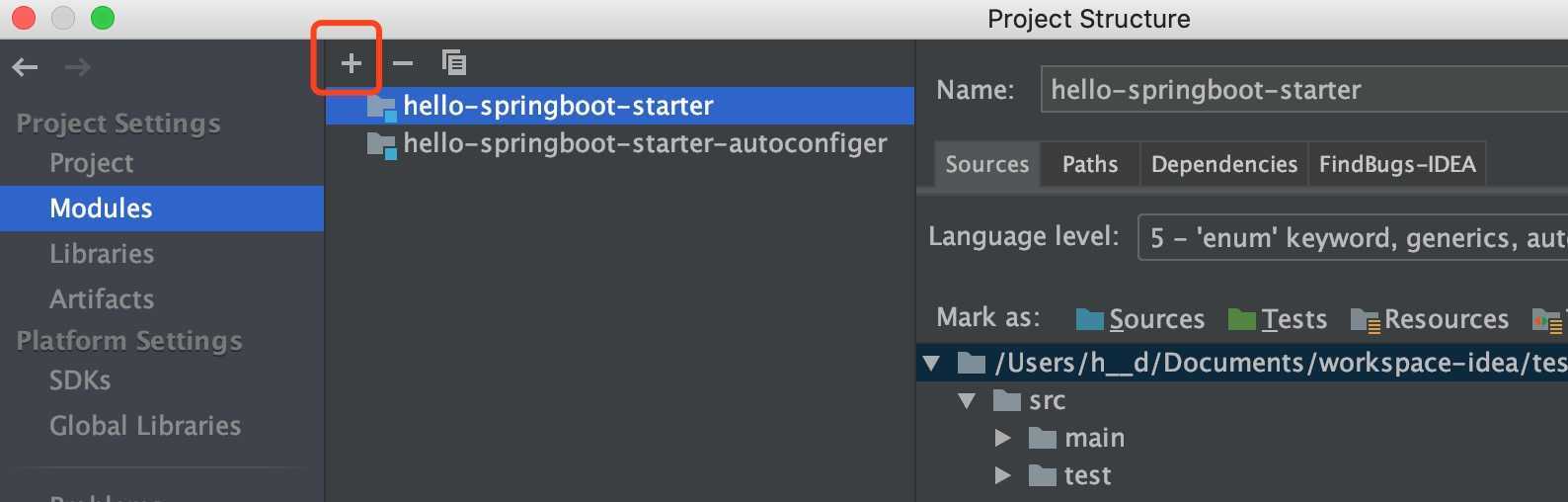Viewport: 1568px width, 502px height.
Task: Collapse the src folder node
Action: pyautogui.click(x=967, y=400)
